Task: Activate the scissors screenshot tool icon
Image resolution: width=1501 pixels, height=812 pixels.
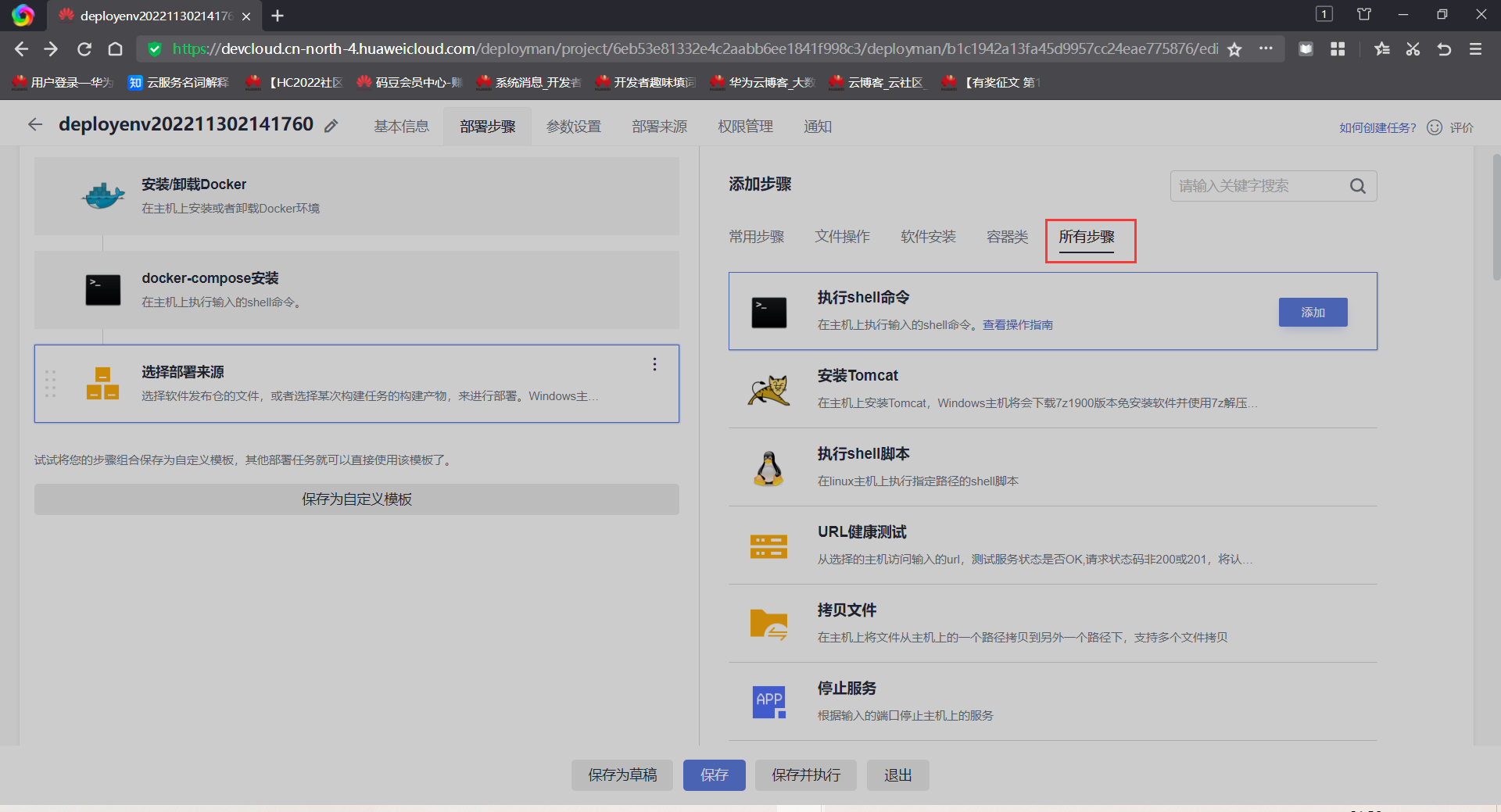Action: [1413, 49]
